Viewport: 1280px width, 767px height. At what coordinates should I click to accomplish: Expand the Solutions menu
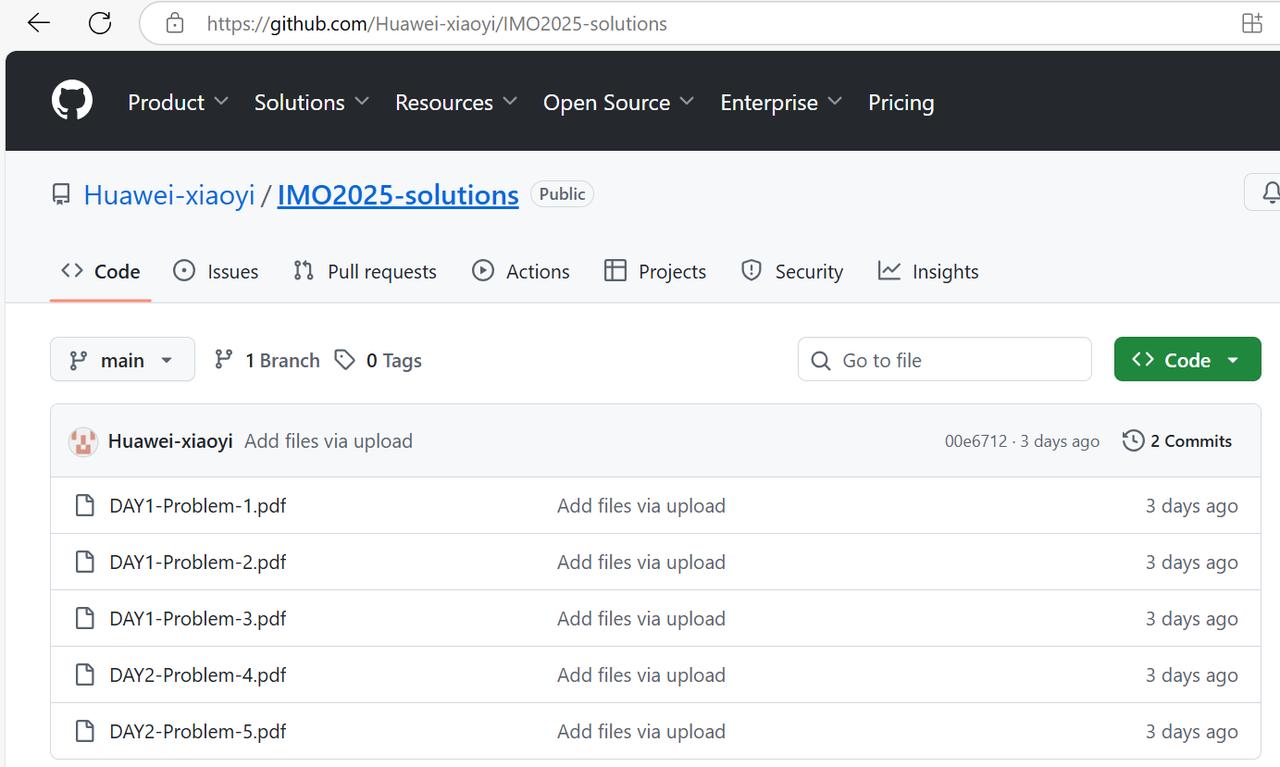pyautogui.click(x=312, y=102)
